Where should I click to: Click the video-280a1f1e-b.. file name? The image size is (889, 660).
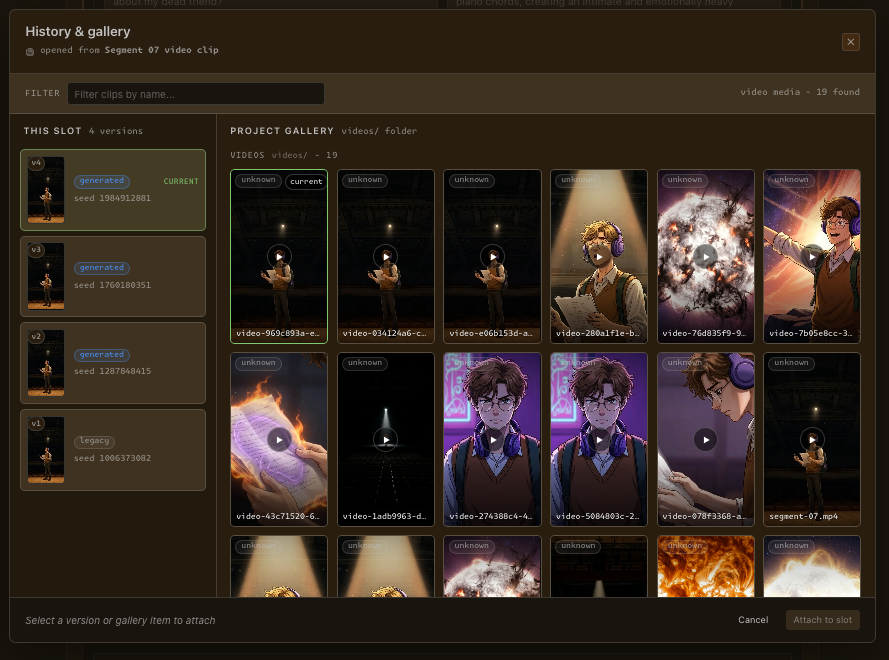coord(598,333)
